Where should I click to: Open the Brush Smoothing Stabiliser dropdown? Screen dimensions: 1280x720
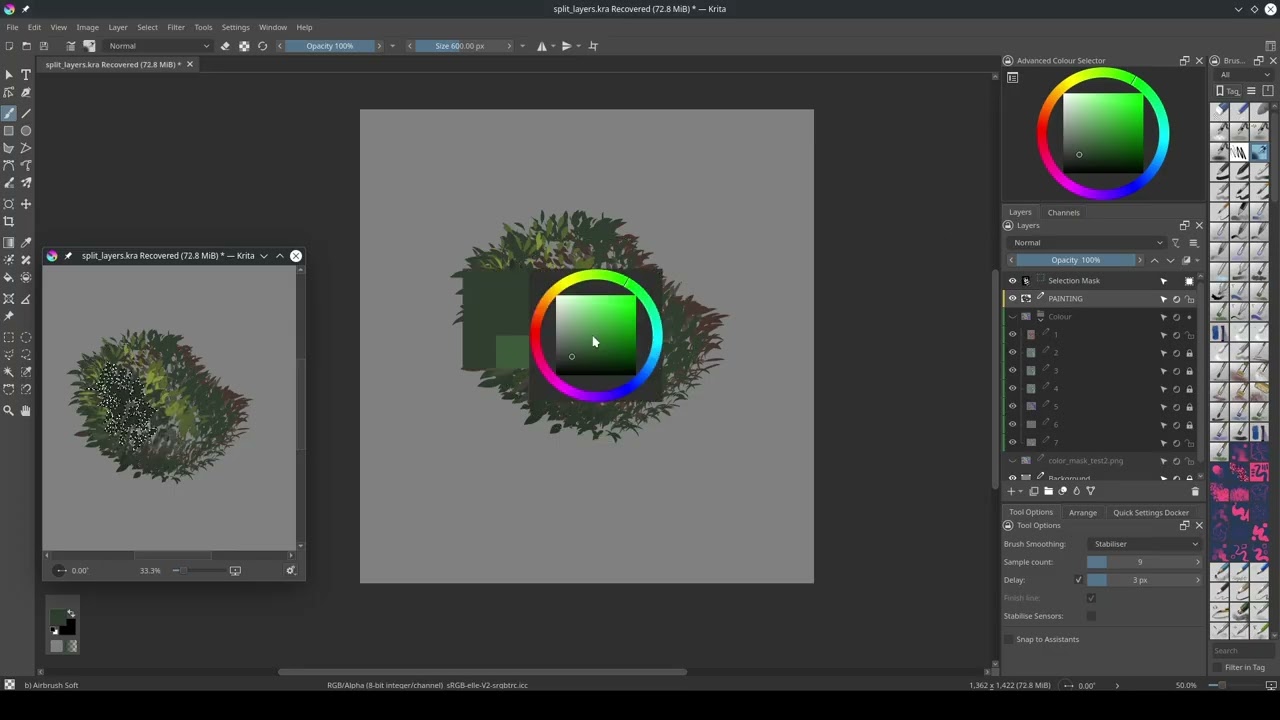(1145, 544)
